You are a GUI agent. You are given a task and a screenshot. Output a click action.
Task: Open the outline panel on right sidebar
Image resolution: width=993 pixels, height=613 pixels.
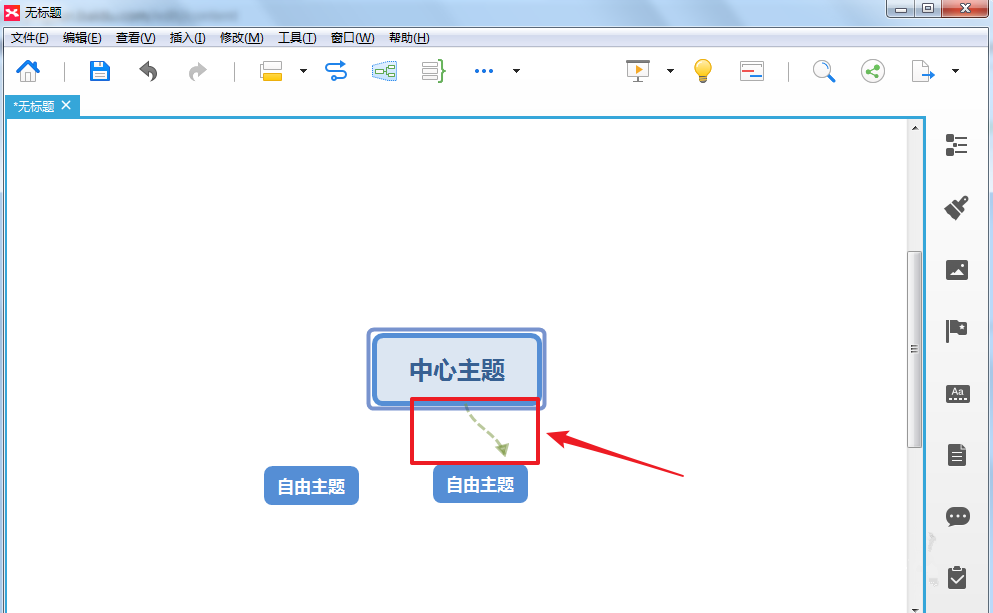(958, 145)
